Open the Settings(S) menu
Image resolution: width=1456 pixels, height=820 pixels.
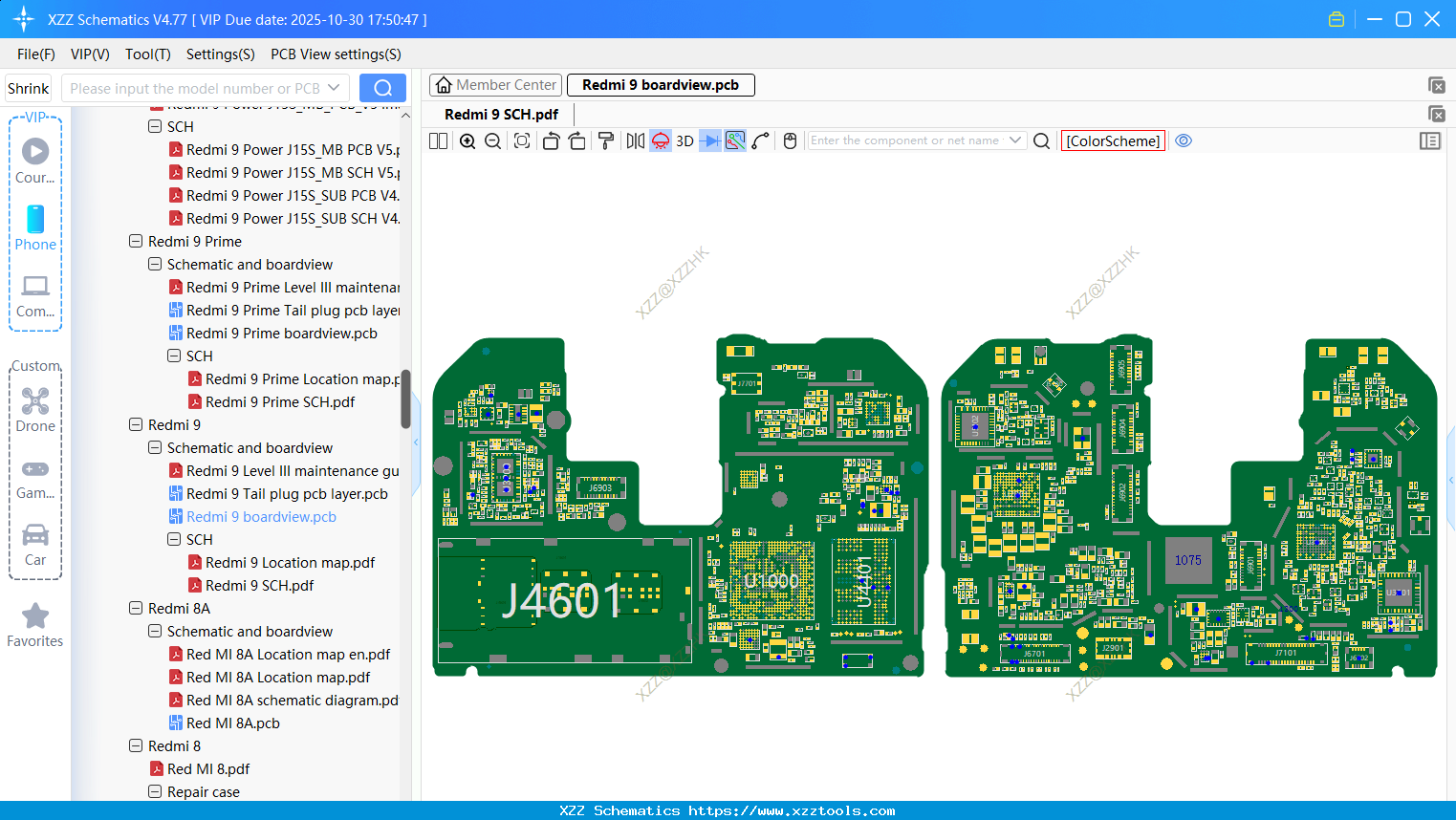pos(221,54)
